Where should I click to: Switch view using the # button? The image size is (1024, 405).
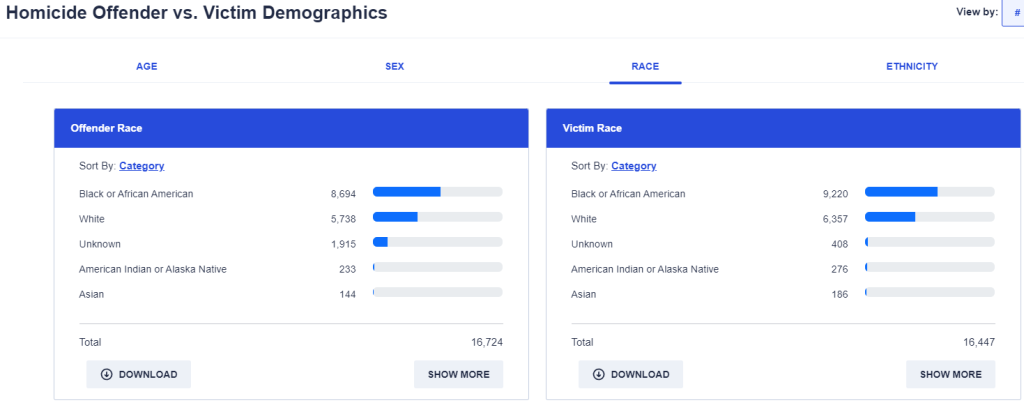pyautogui.click(x=1014, y=14)
